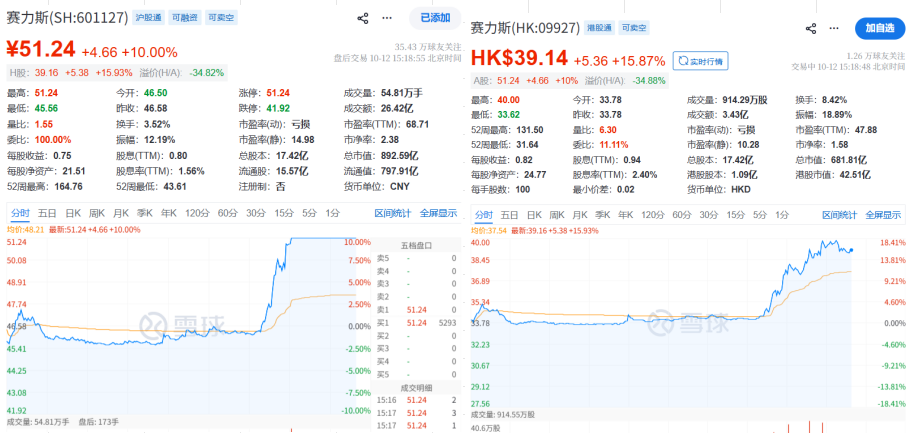The width and height of the screenshot is (912, 433).
Task: Select 年K tab in SH chart
Action: (x=169, y=214)
